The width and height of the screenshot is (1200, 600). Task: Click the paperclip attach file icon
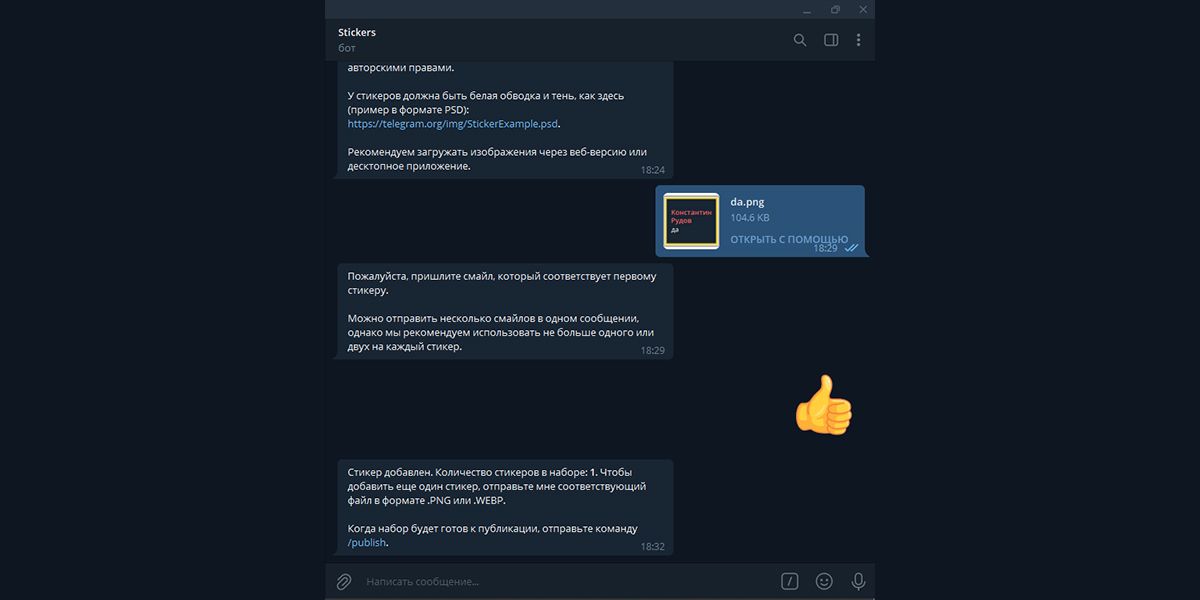click(343, 581)
